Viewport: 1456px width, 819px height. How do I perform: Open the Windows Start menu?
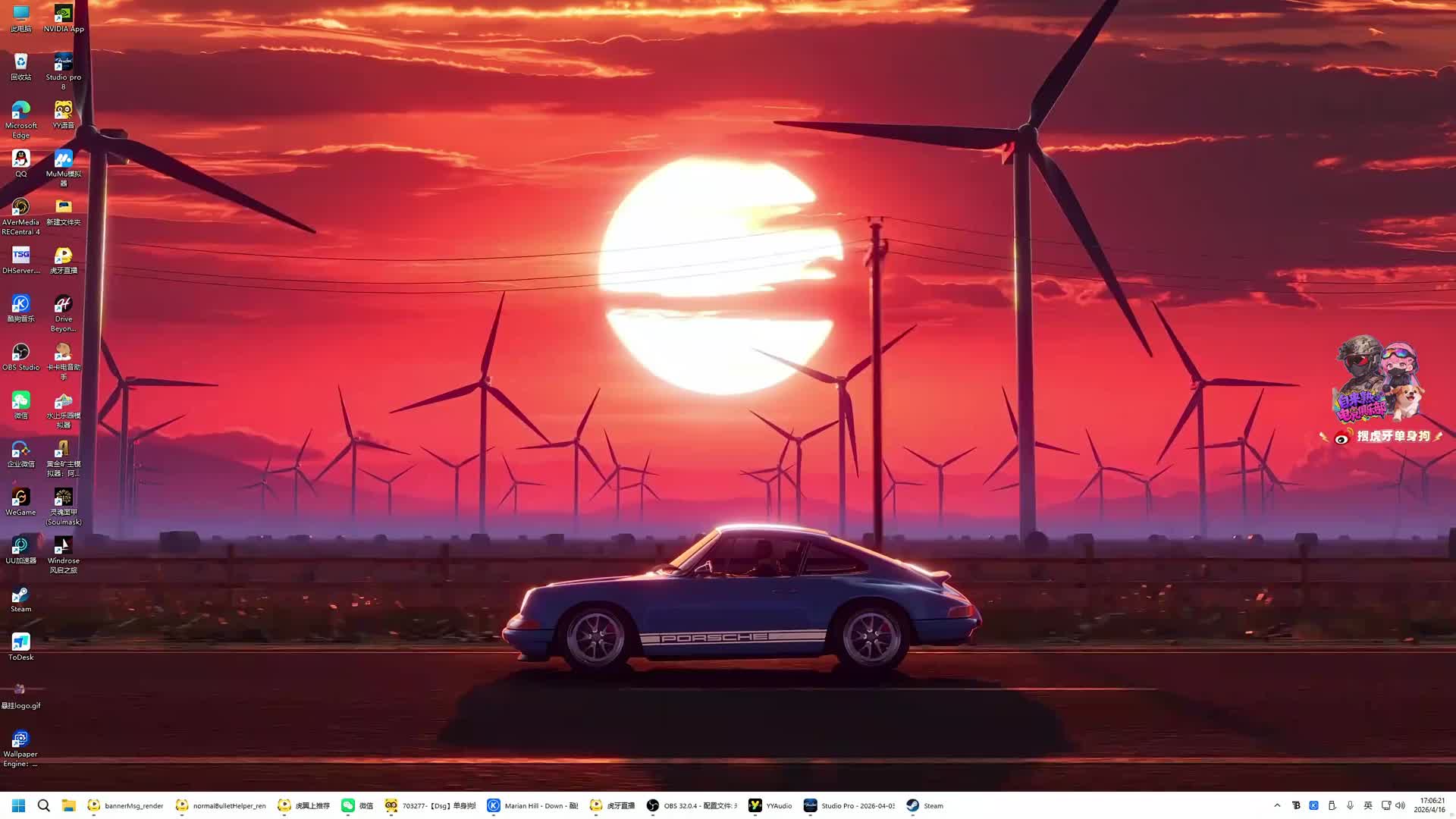(x=19, y=805)
